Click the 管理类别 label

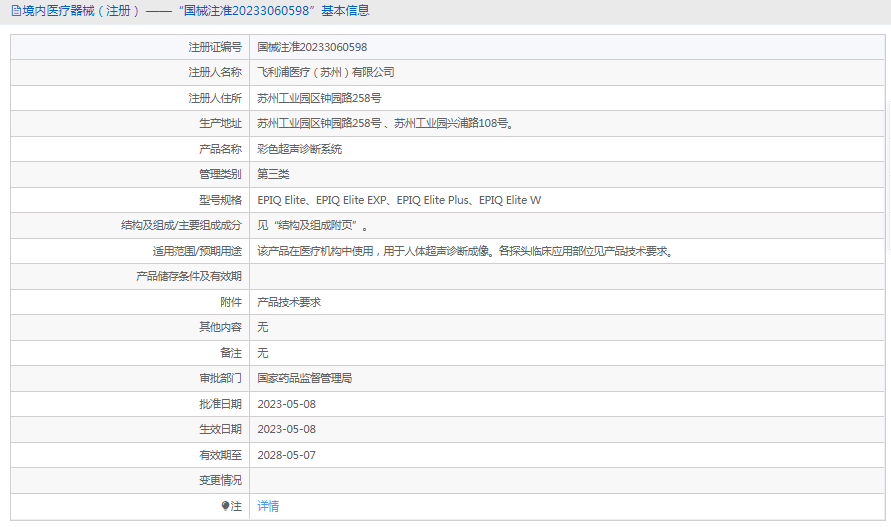point(220,174)
